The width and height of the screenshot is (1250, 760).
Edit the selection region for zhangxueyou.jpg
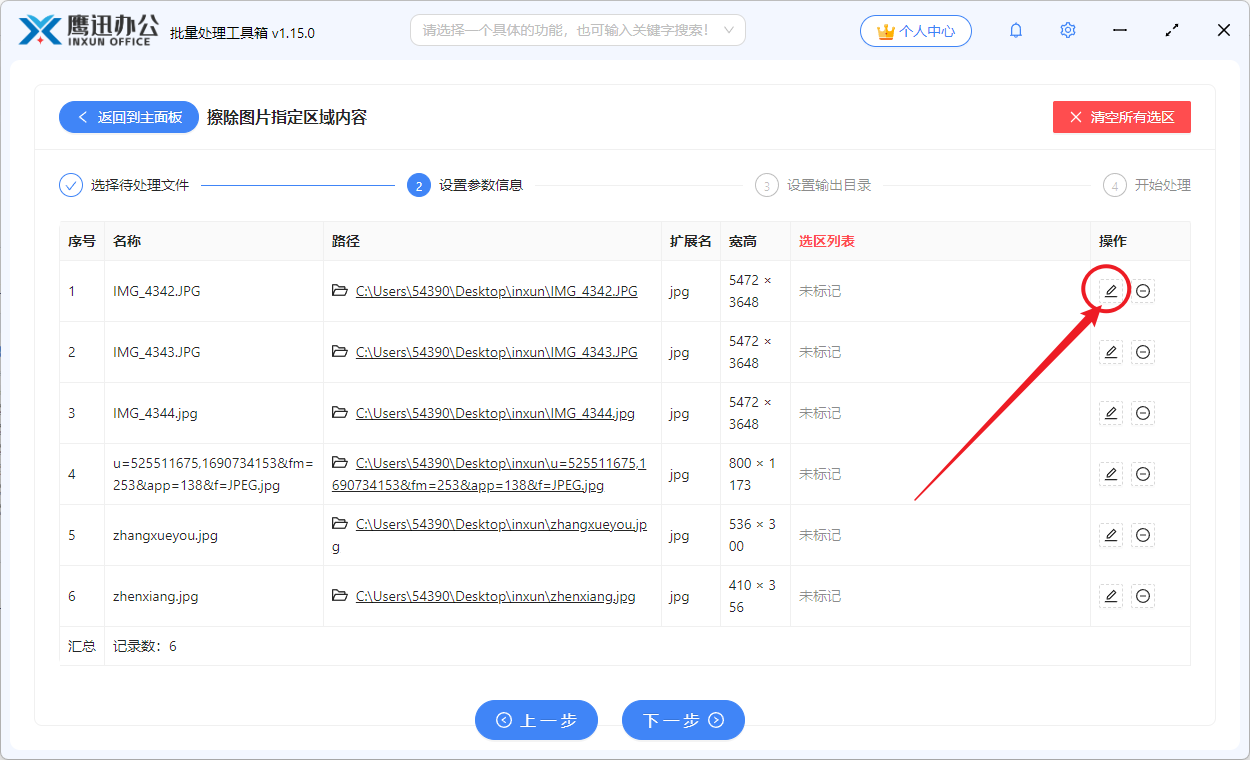1110,535
